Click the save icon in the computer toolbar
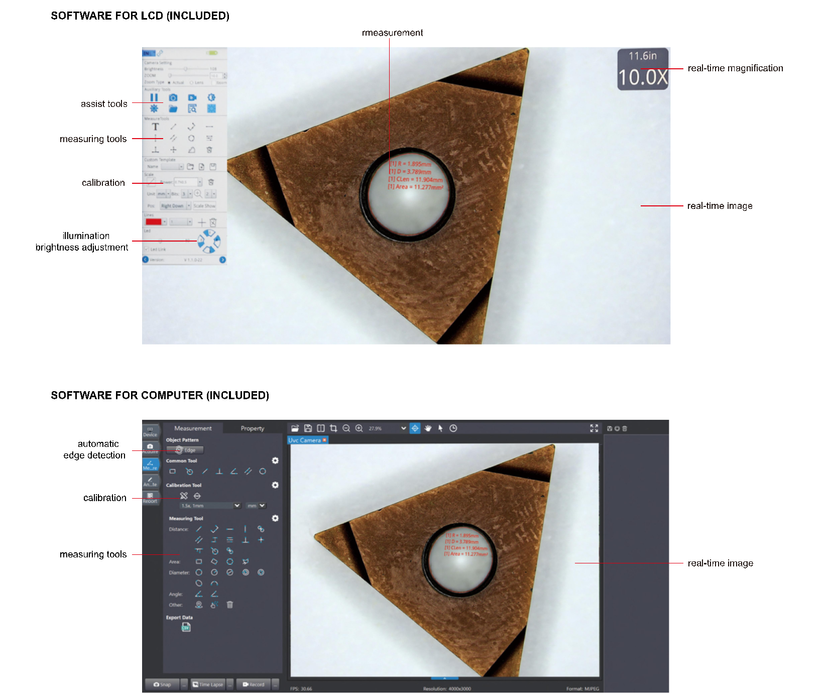The width and height of the screenshot is (830, 700). (x=308, y=428)
